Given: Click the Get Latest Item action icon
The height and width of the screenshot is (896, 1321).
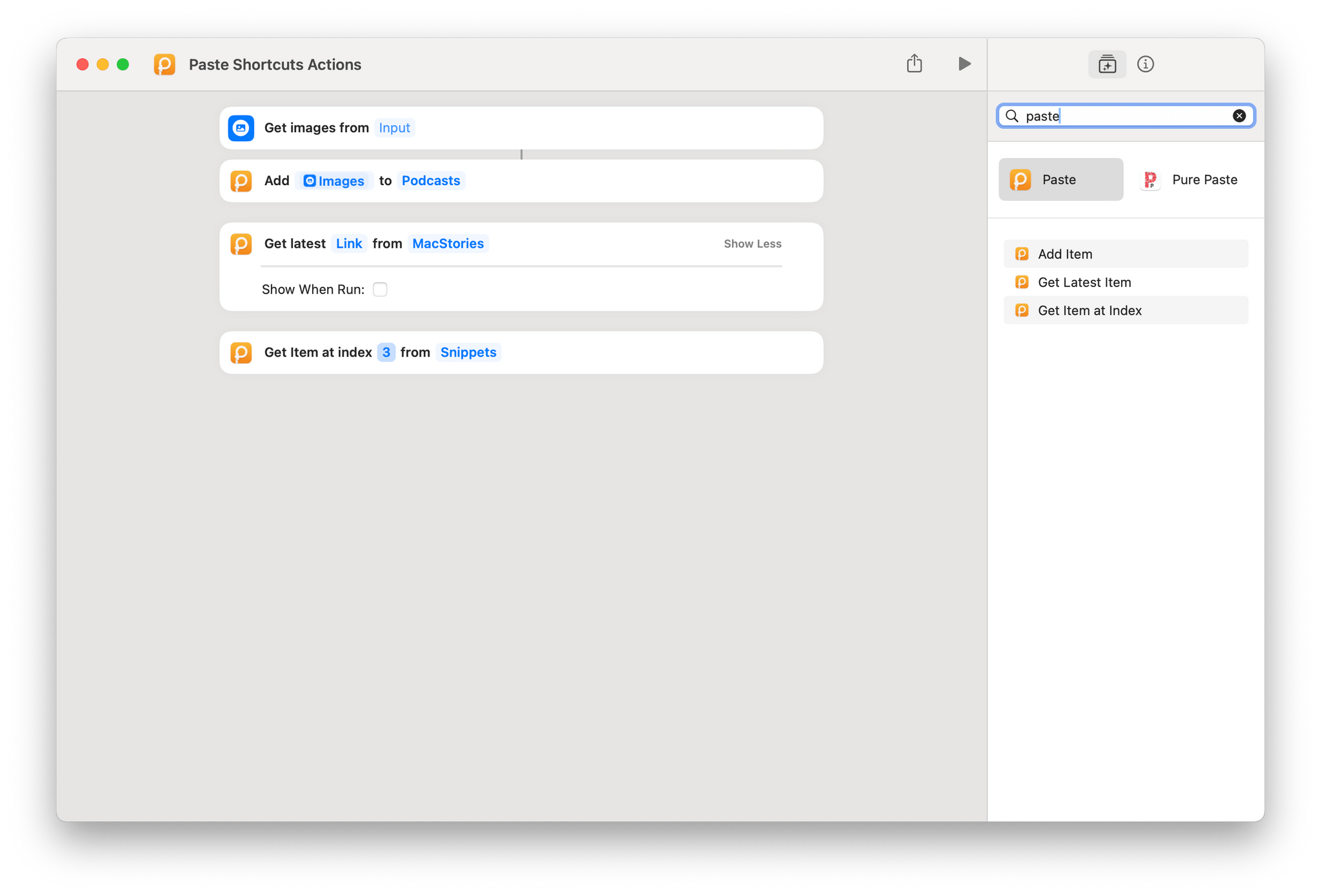Looking at the screenshot, I should [1022, 282].
